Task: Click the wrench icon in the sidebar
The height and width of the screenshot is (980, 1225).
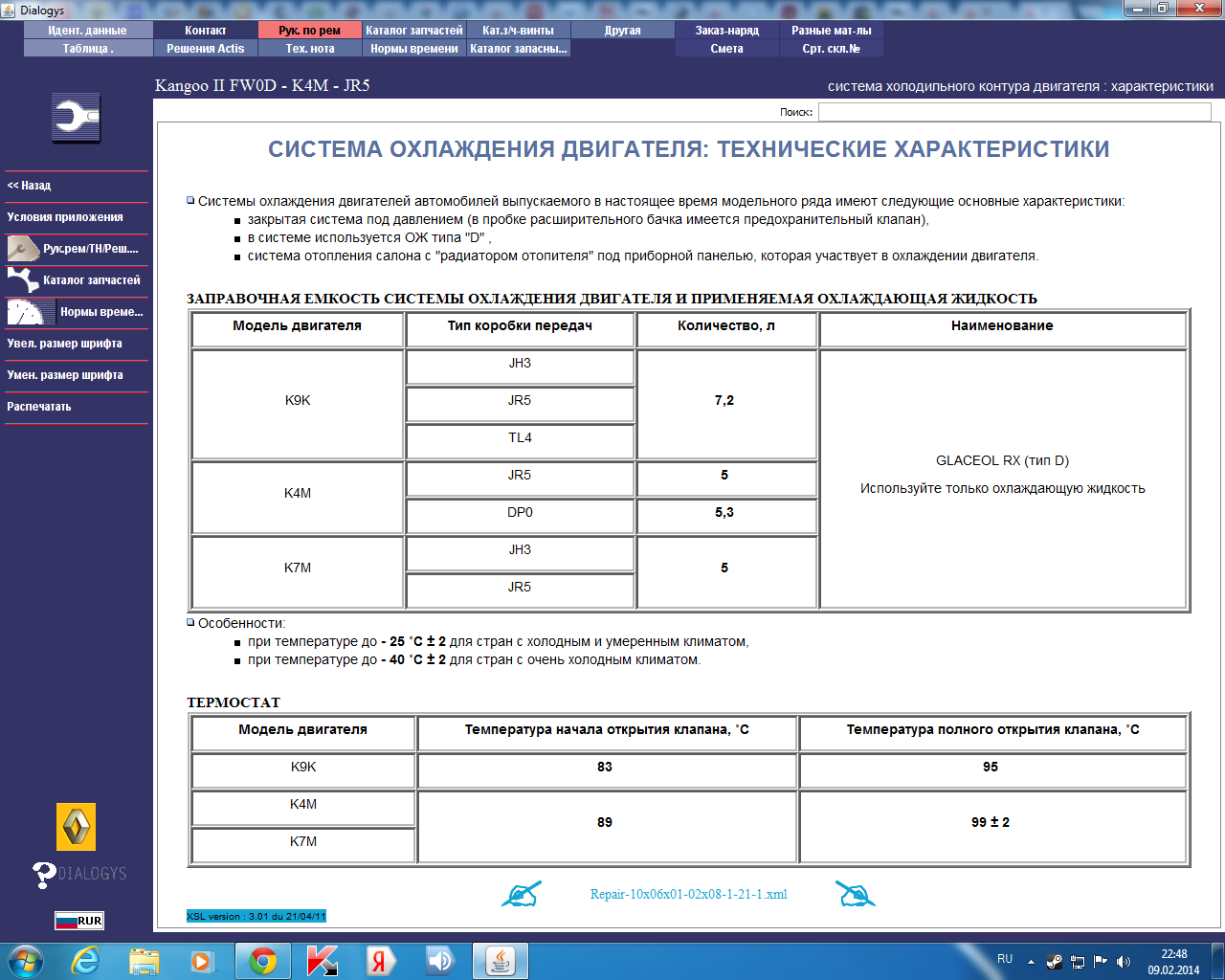Action: (77, 119)
